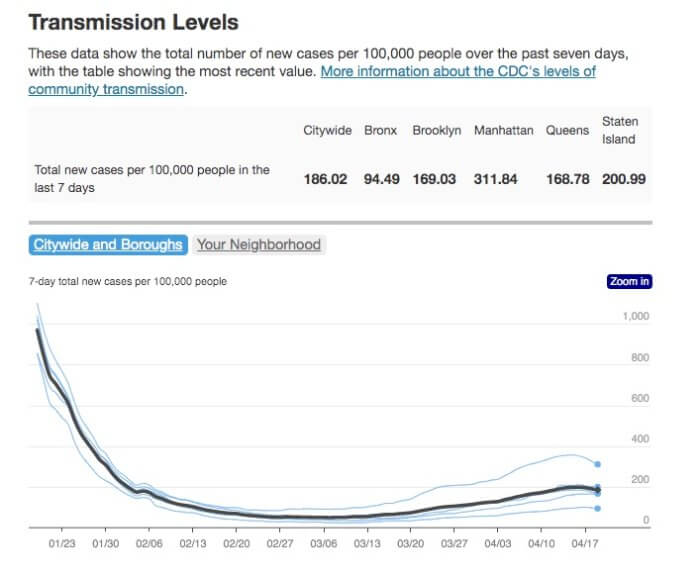Click the Staten Island column header
The image size is (700, 579).
(x=619, y=130)
